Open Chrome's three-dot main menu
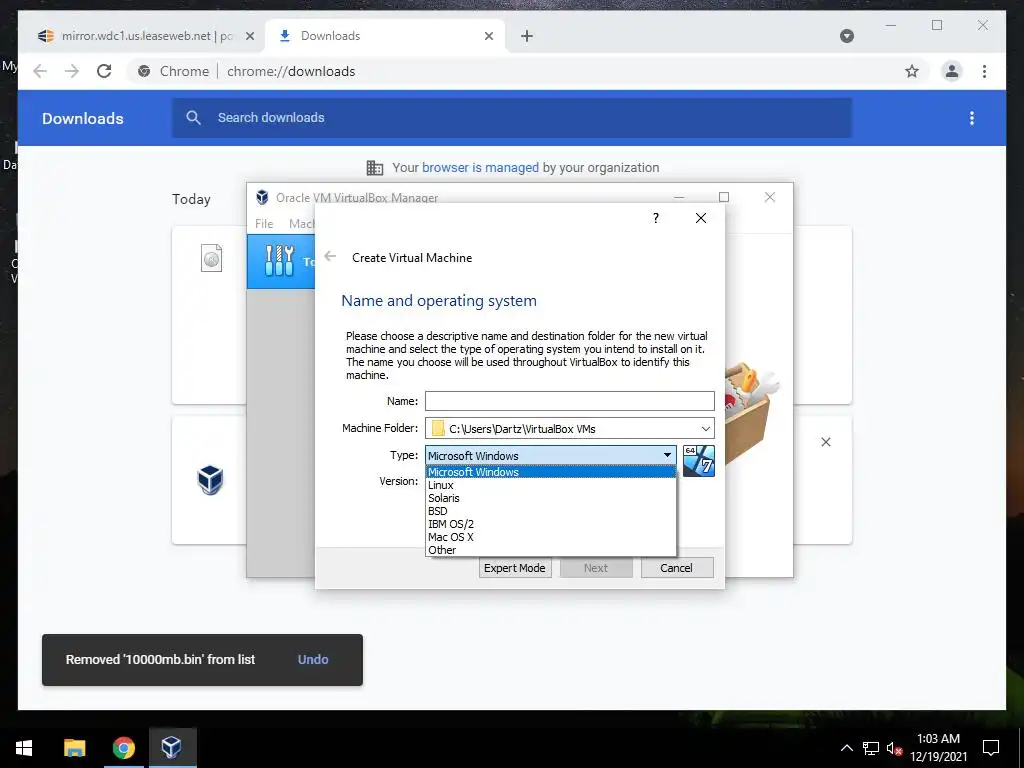 984,71
